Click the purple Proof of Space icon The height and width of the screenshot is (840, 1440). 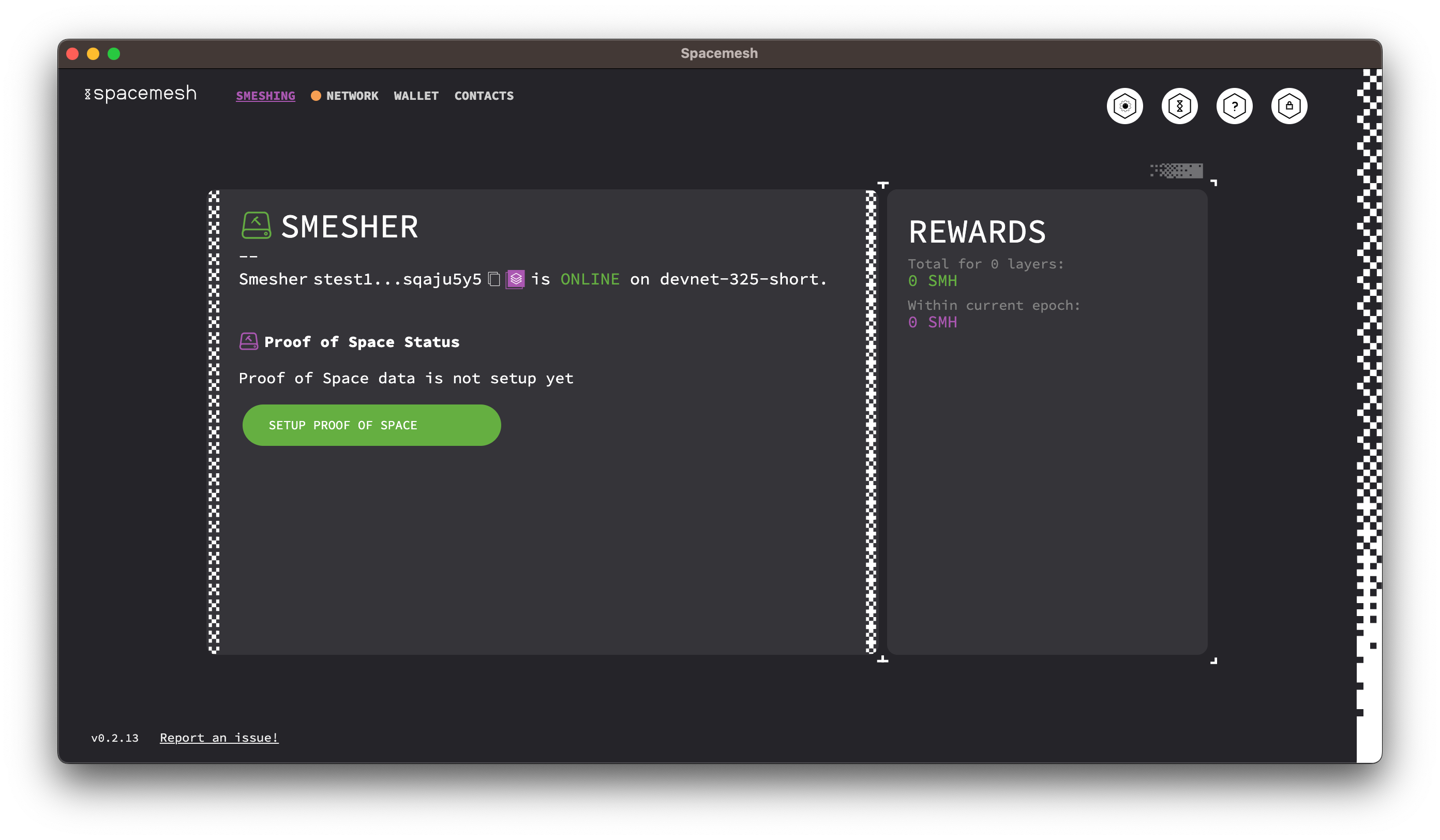tap(249, 341)
